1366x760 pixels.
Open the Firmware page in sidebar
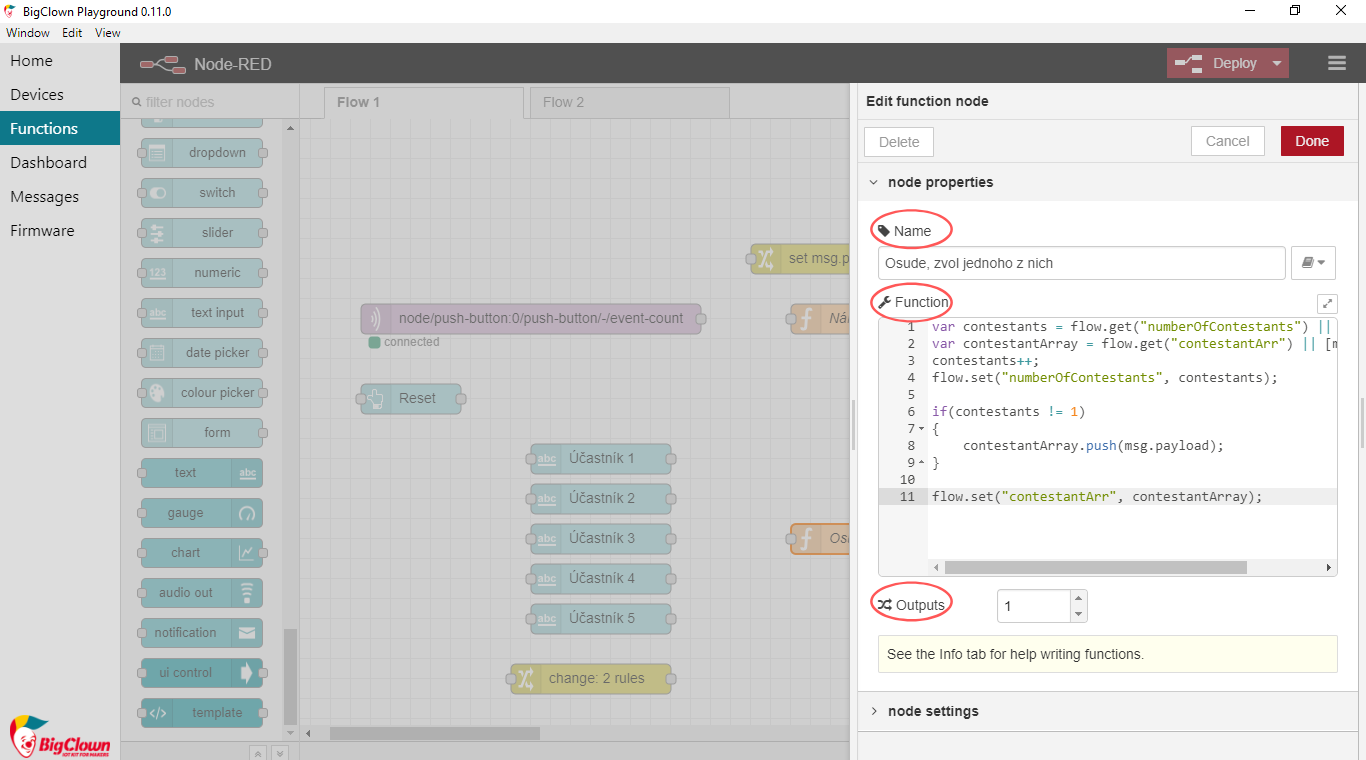(x=60, y=230)
